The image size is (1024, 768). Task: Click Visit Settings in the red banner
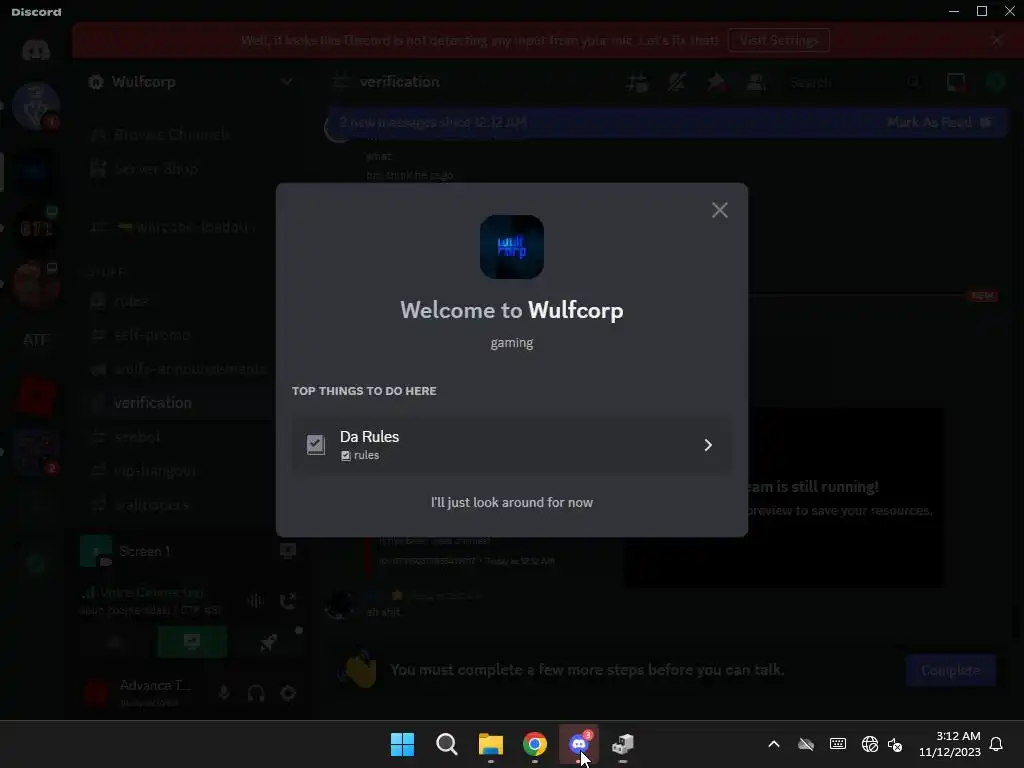click(x=779, y=40)
